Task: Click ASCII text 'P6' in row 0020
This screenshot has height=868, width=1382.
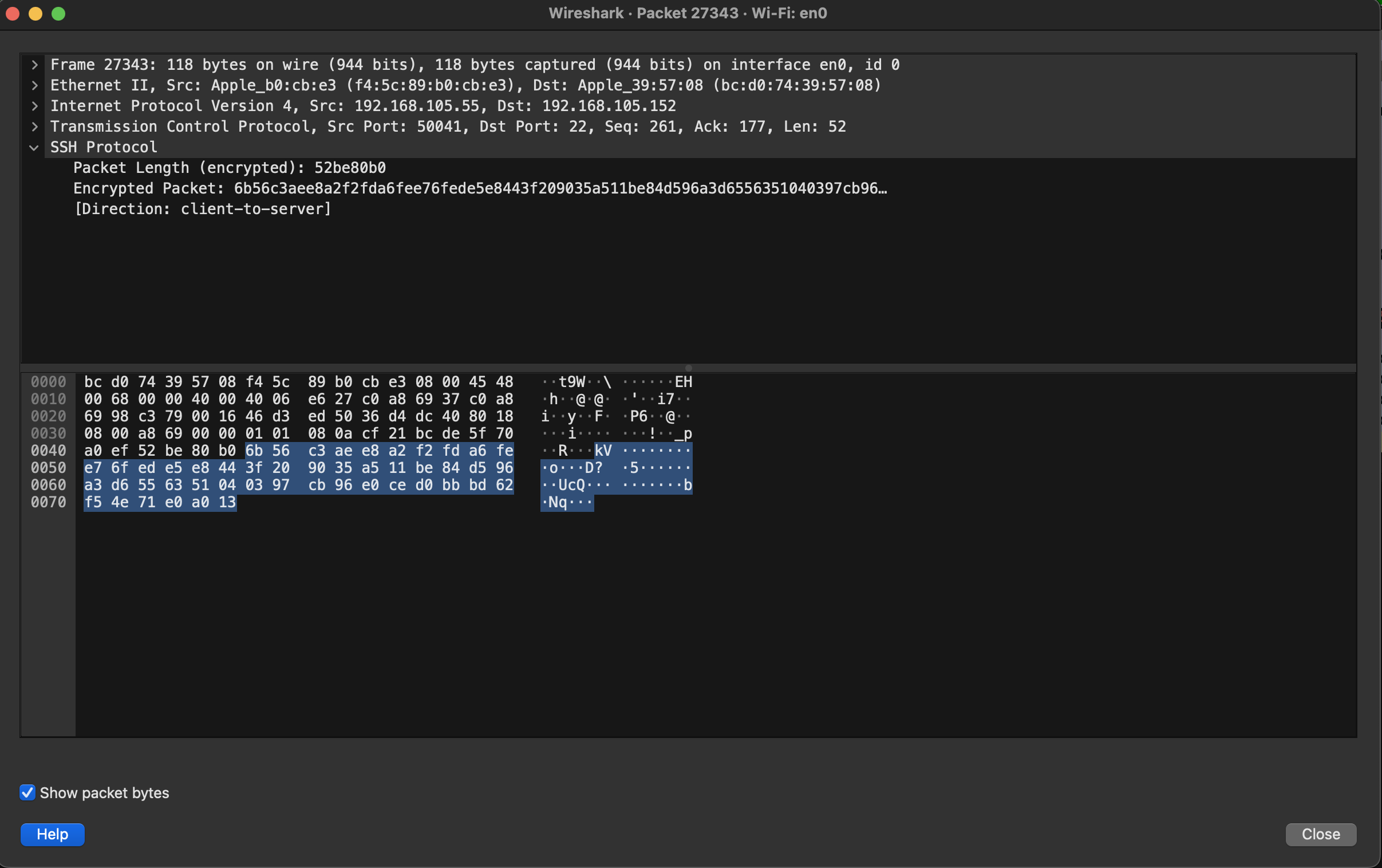Action: click(639, 416)
